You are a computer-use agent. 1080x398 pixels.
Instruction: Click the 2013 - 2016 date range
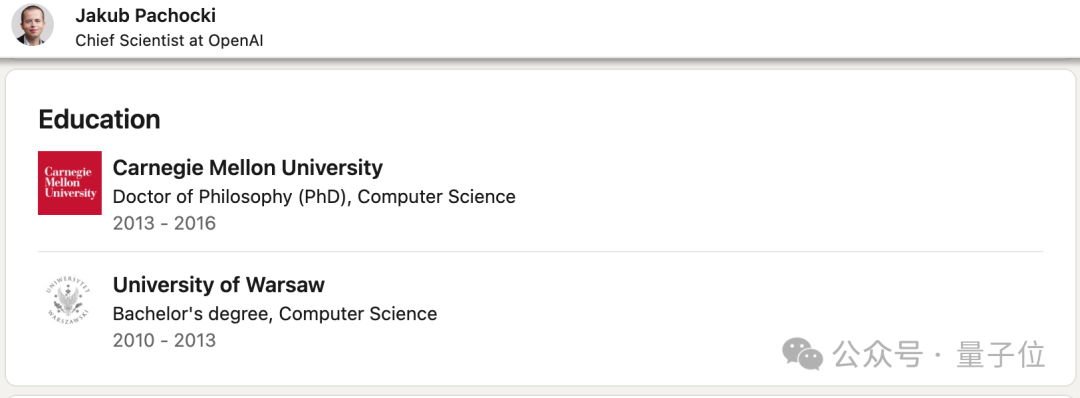point(164,223)
